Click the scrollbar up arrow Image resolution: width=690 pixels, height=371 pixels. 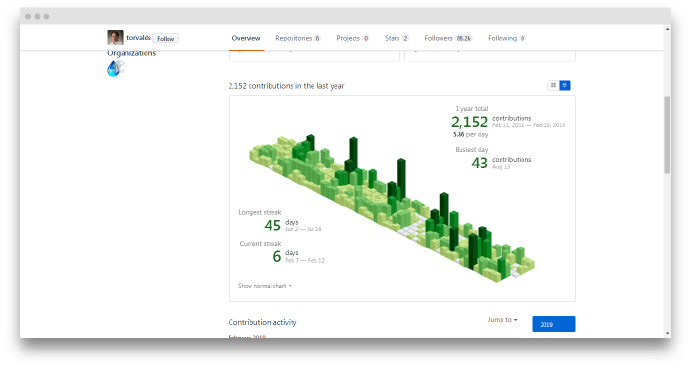point(667,29)
